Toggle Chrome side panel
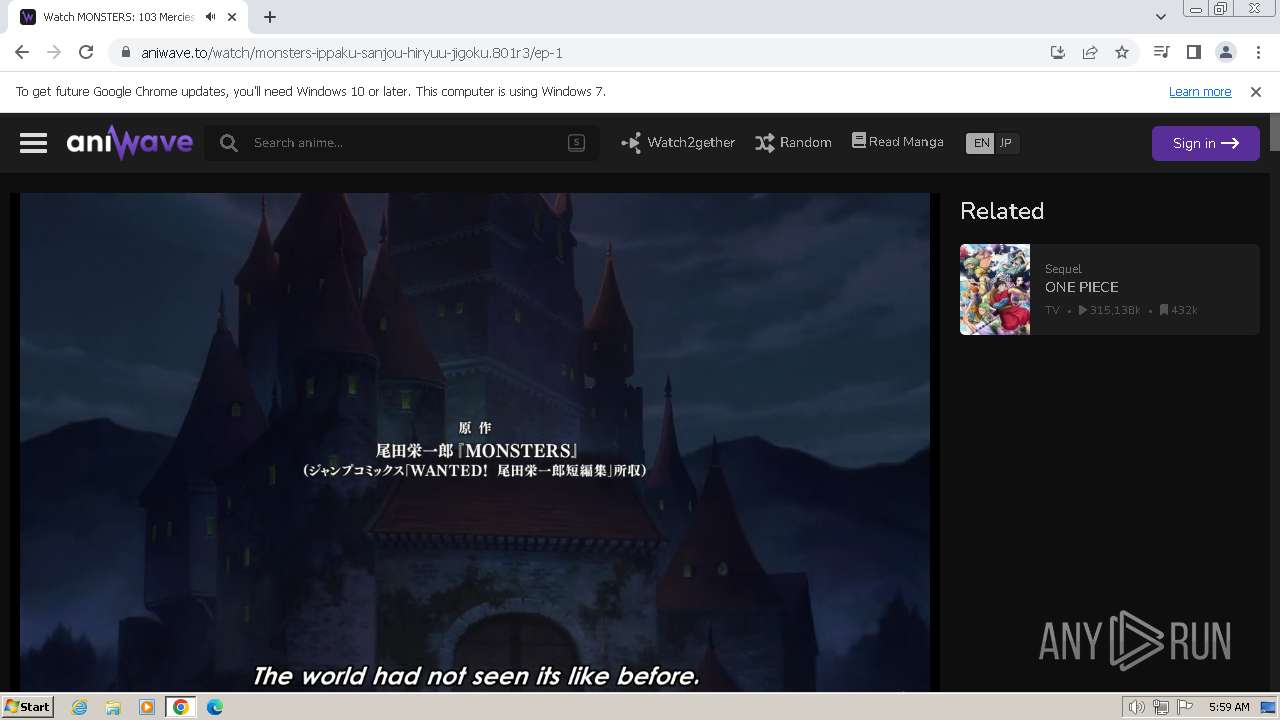The height and width of the screenshot is (720, 1280). click(x=1193, y=52)
